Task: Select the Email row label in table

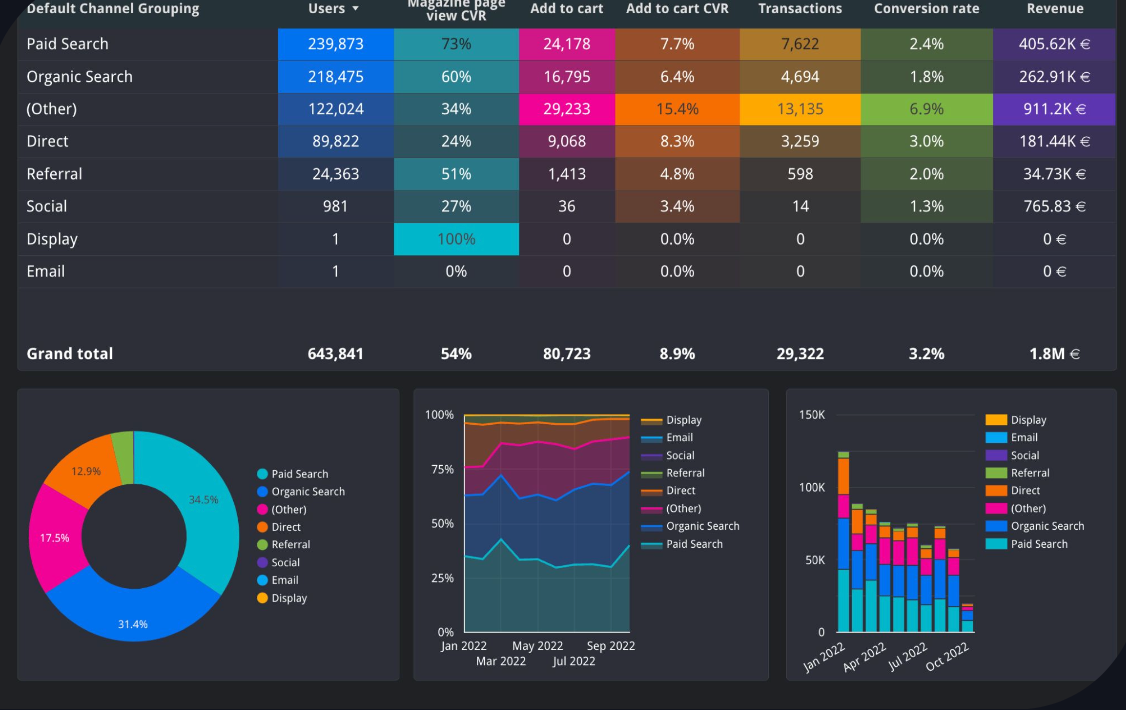Action: [x=46, y=271]
